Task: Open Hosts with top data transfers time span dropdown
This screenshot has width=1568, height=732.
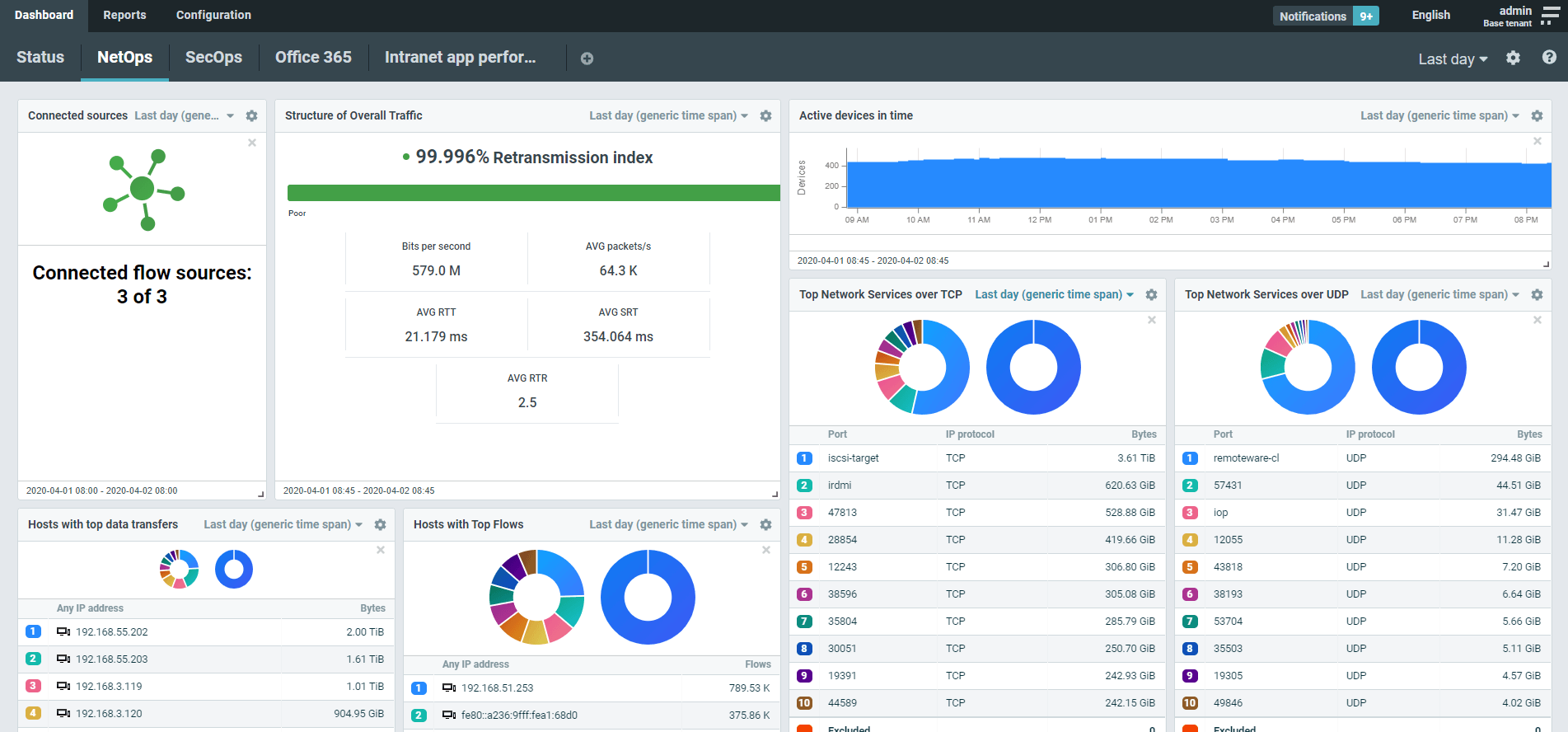Action: (283, 525)
